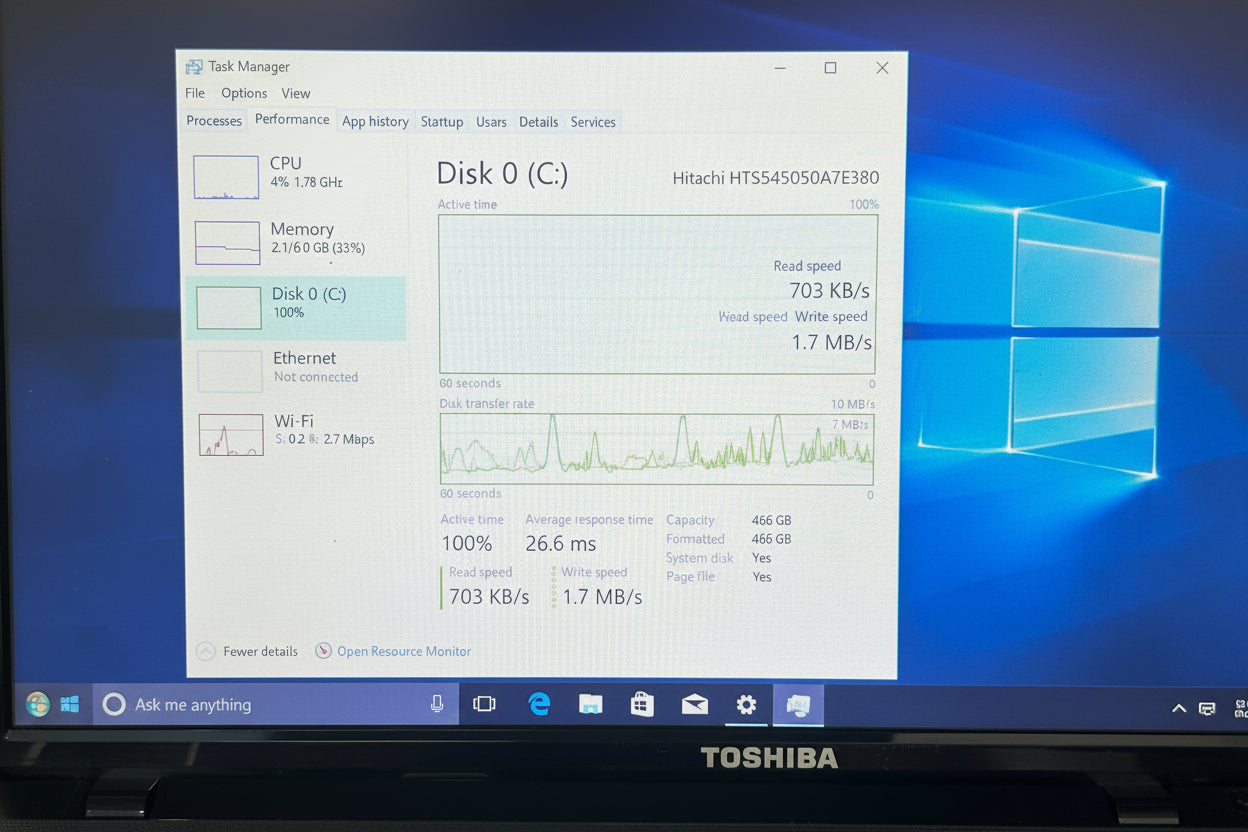Select the Wi-Fi graph thumbnail
The image size is (1248, 832).
click(x=231, y=435)
